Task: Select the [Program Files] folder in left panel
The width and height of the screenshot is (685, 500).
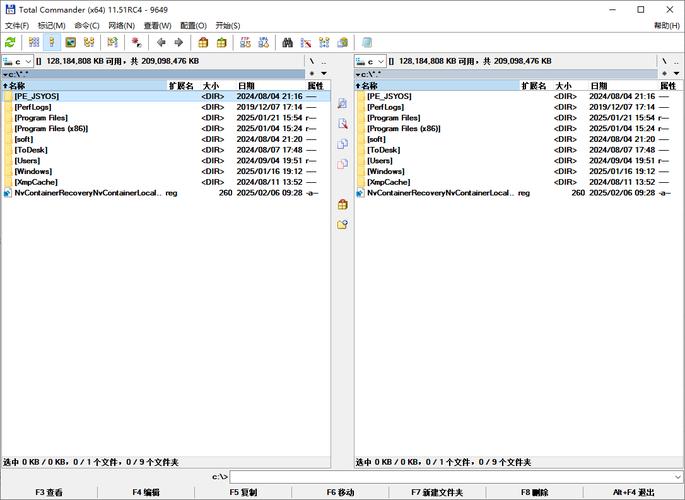Action: (41, 118)
